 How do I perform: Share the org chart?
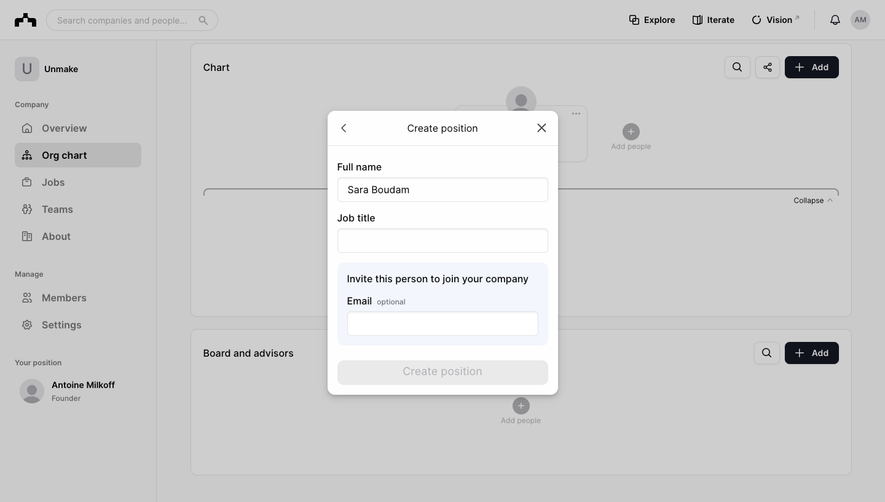[768, 67]
